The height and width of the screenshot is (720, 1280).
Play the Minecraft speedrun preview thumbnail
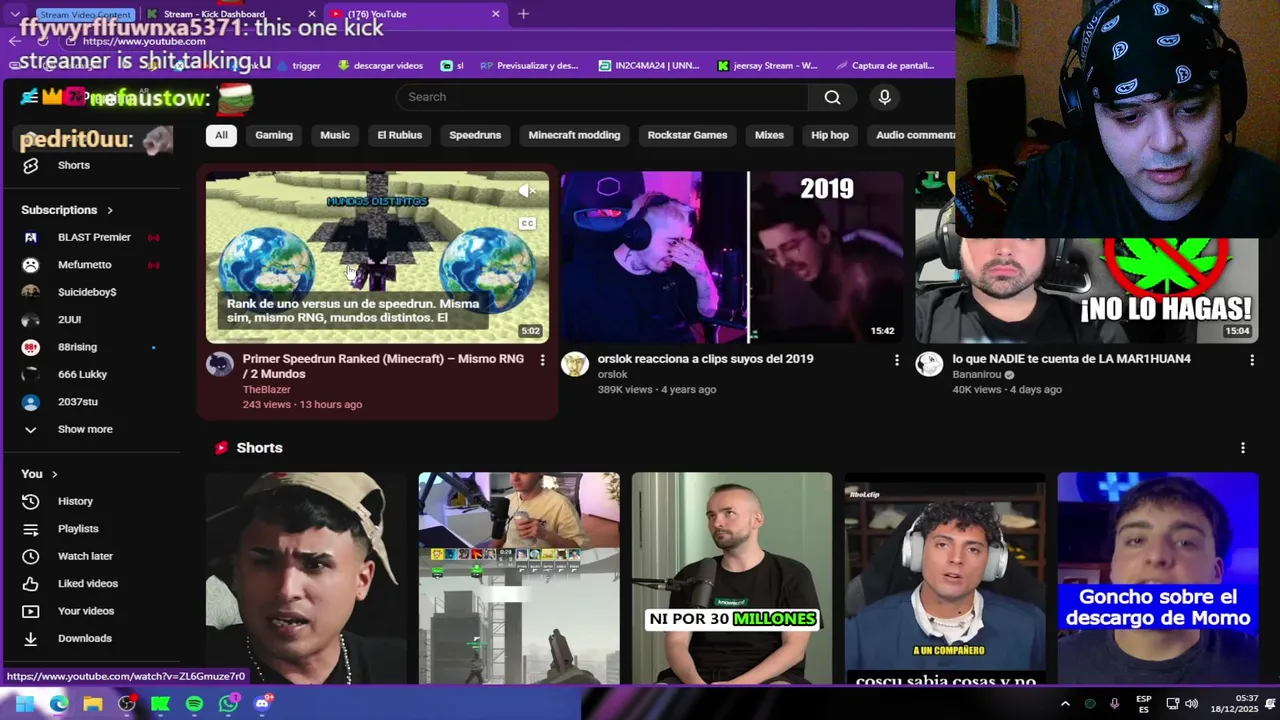pyautogui.click(x=377, y=257)
